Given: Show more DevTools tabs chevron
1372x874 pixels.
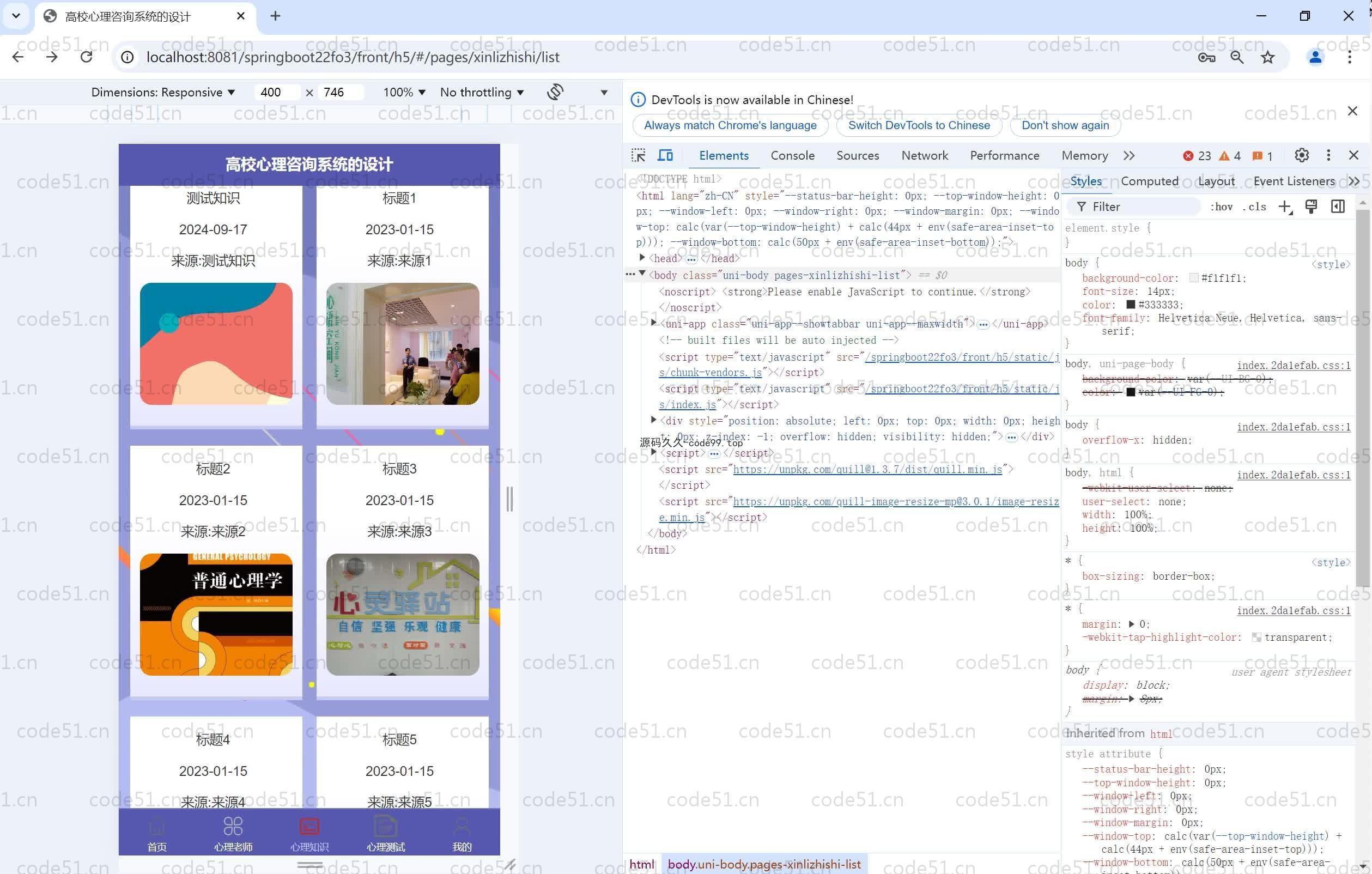Looking at the screenshot, I should (1128, 155).
